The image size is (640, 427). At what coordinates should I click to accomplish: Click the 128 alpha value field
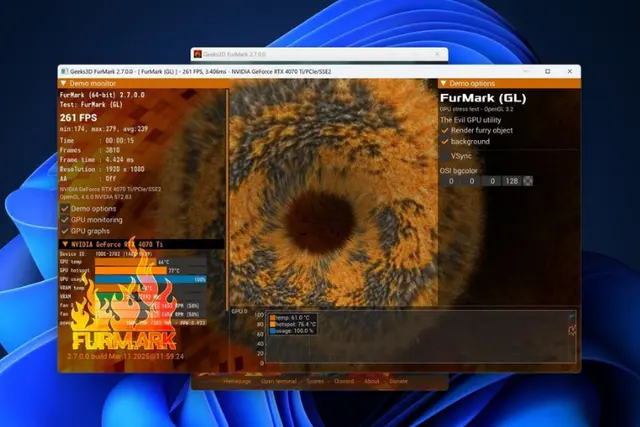pyautogui.click(x=512, y=181)
